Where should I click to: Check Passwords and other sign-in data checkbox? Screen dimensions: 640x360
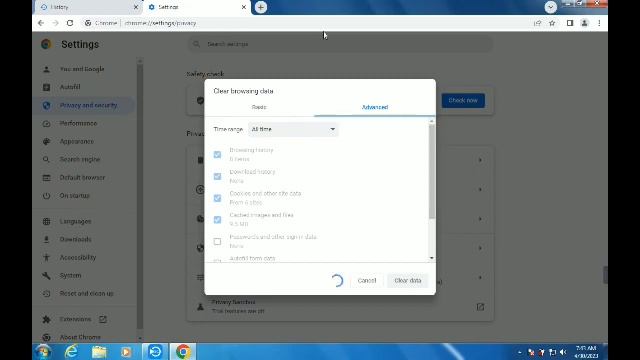(217, 241)
